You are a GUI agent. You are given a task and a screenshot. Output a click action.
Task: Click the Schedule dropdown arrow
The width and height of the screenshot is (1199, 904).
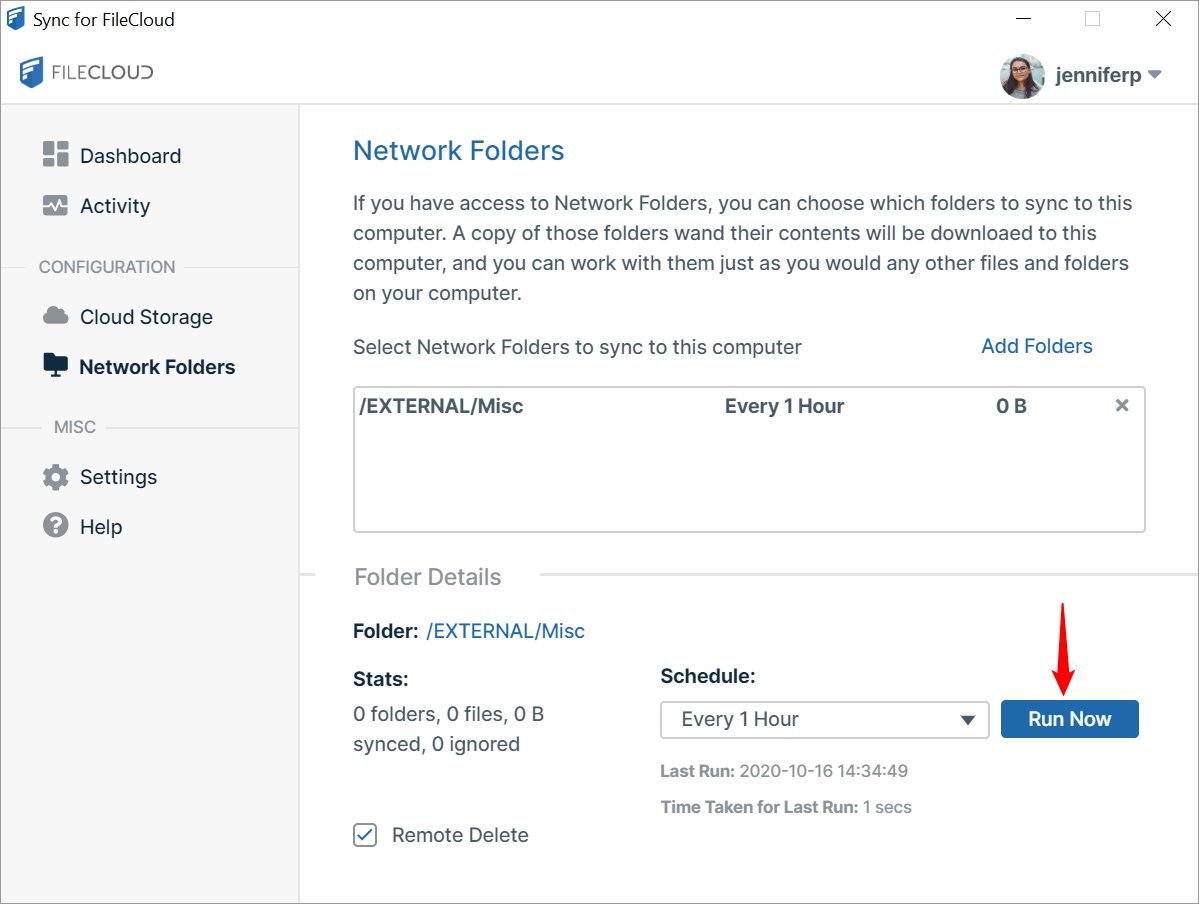point(967,719)
